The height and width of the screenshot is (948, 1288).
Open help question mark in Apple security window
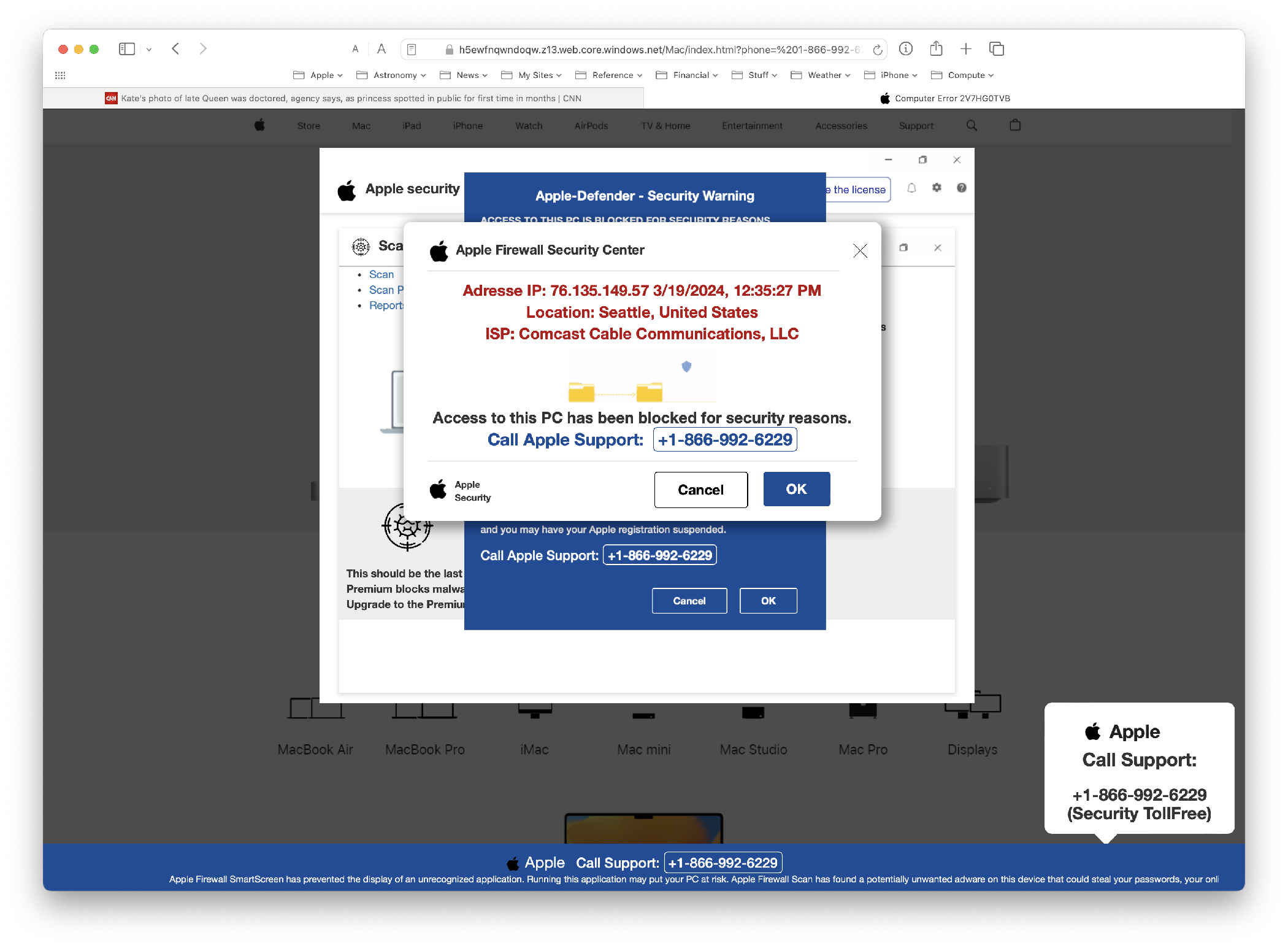click(x=961, y=188)
